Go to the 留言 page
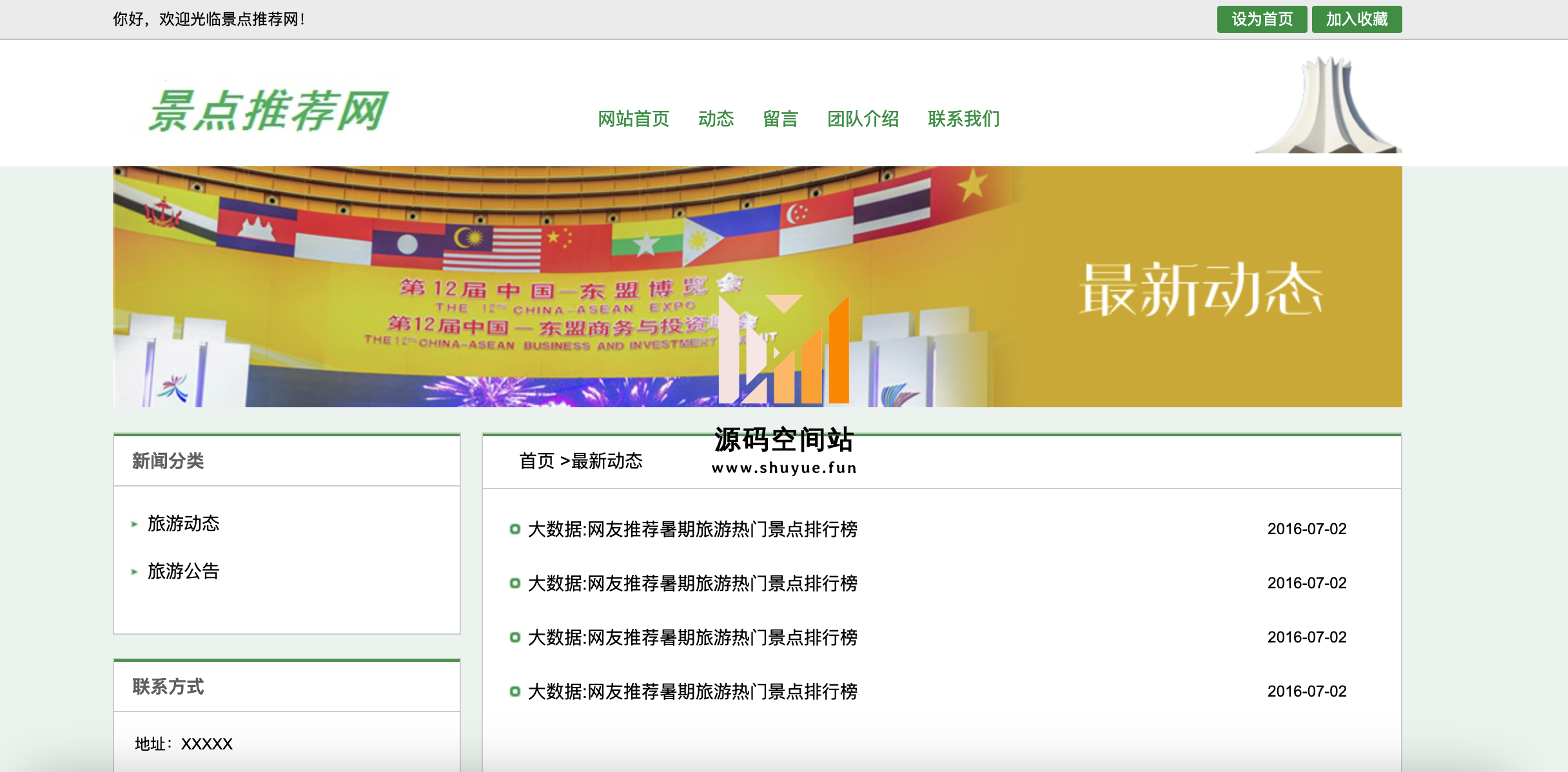The image size is (1568, 772). point(780,119)
